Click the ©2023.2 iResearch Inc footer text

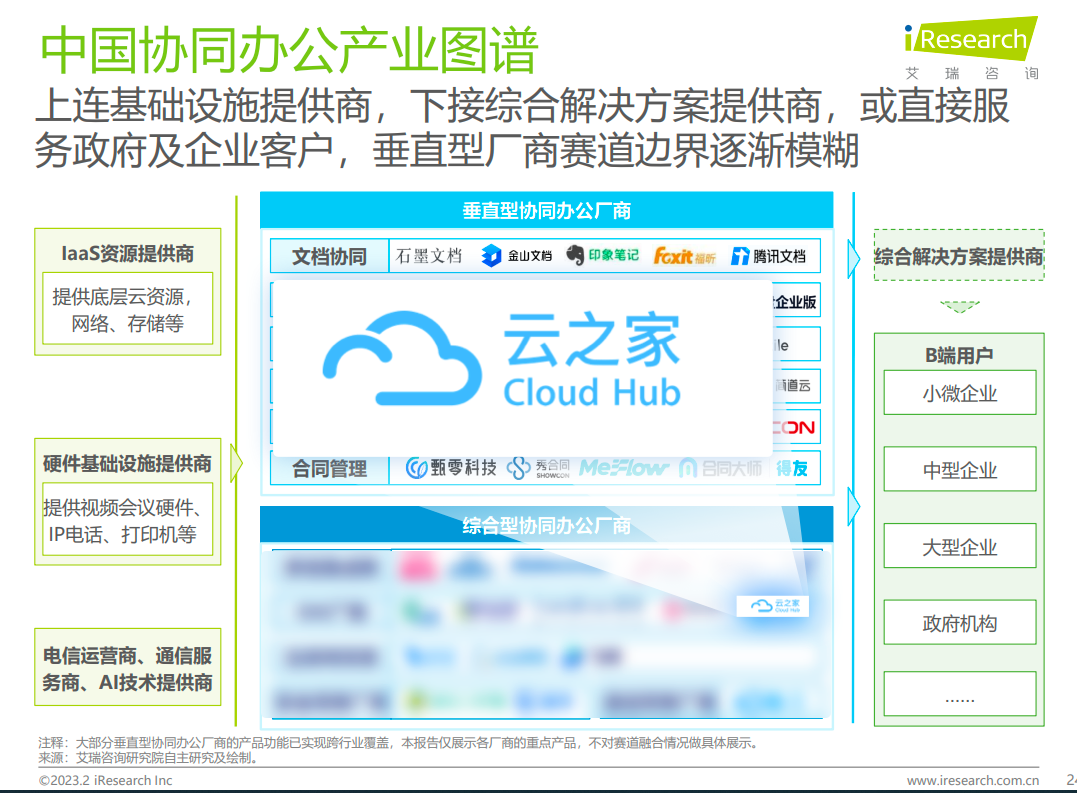coord(105,780)
